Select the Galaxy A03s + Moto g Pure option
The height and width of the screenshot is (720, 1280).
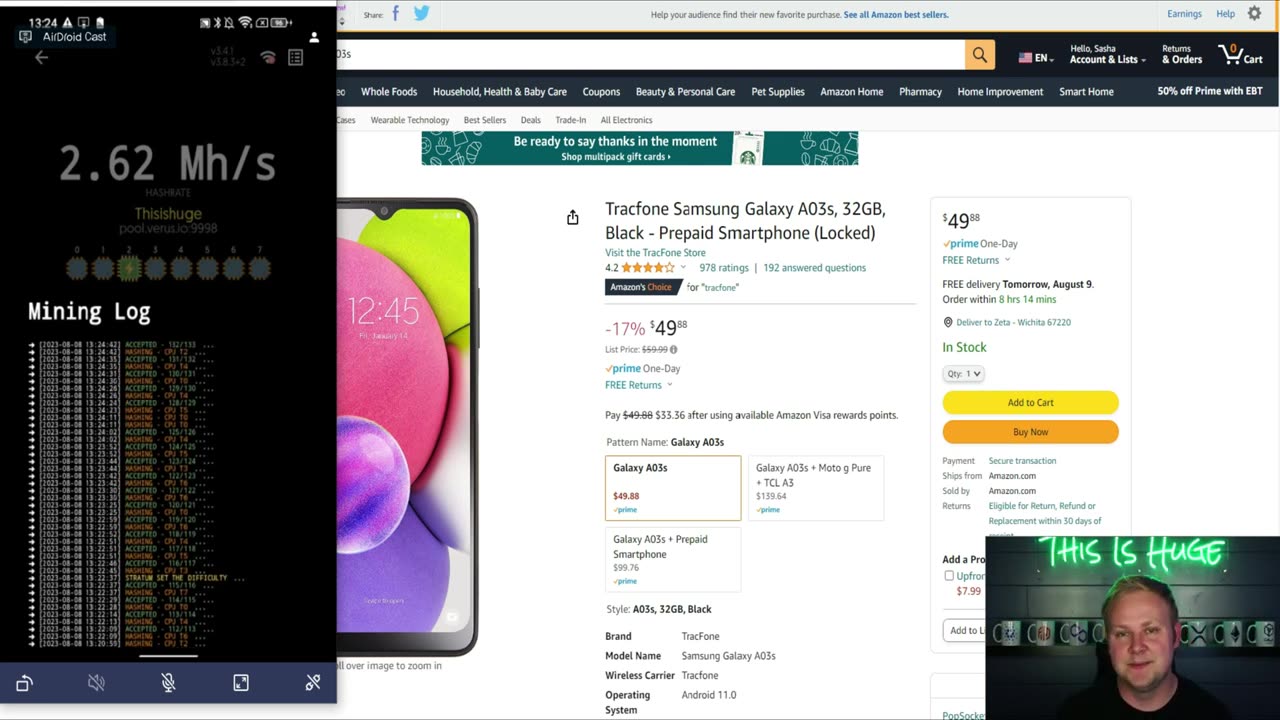pos(815,488)
